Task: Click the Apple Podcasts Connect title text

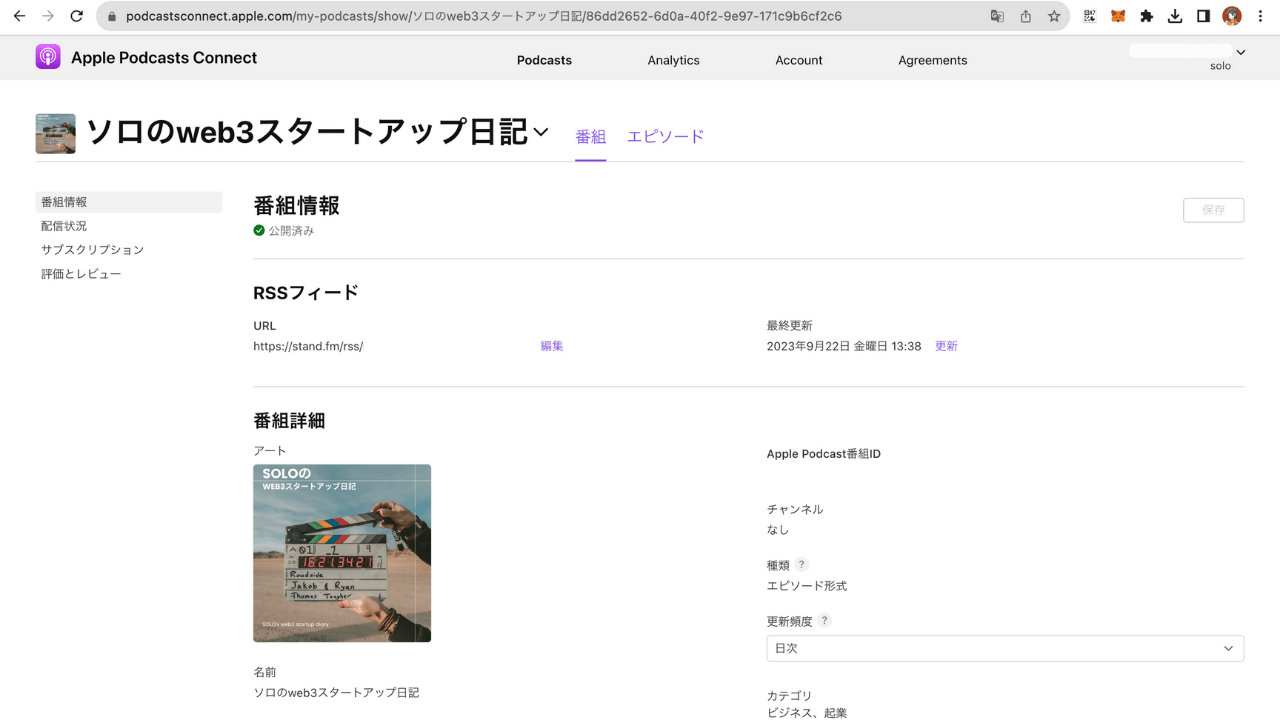Action: (x=164, y=58)
